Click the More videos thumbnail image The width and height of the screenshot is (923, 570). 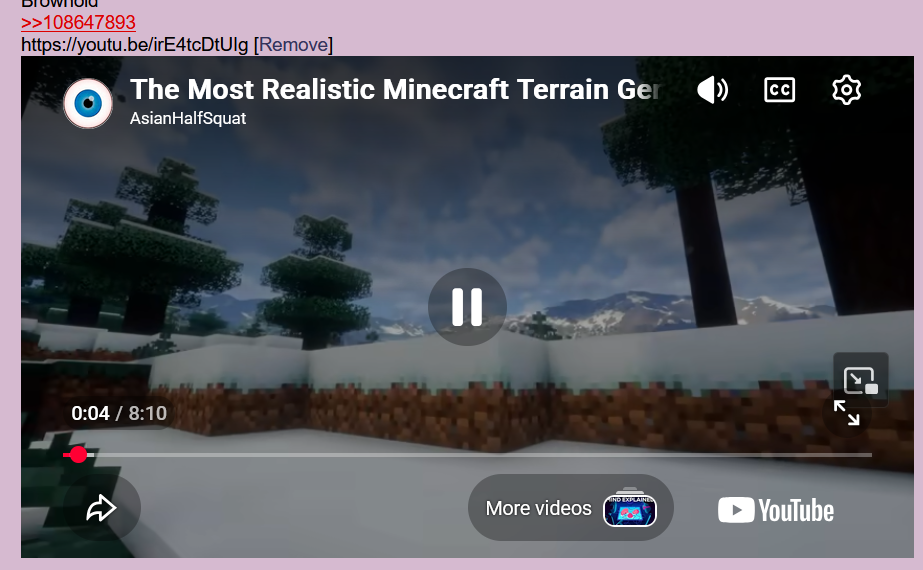630,508
